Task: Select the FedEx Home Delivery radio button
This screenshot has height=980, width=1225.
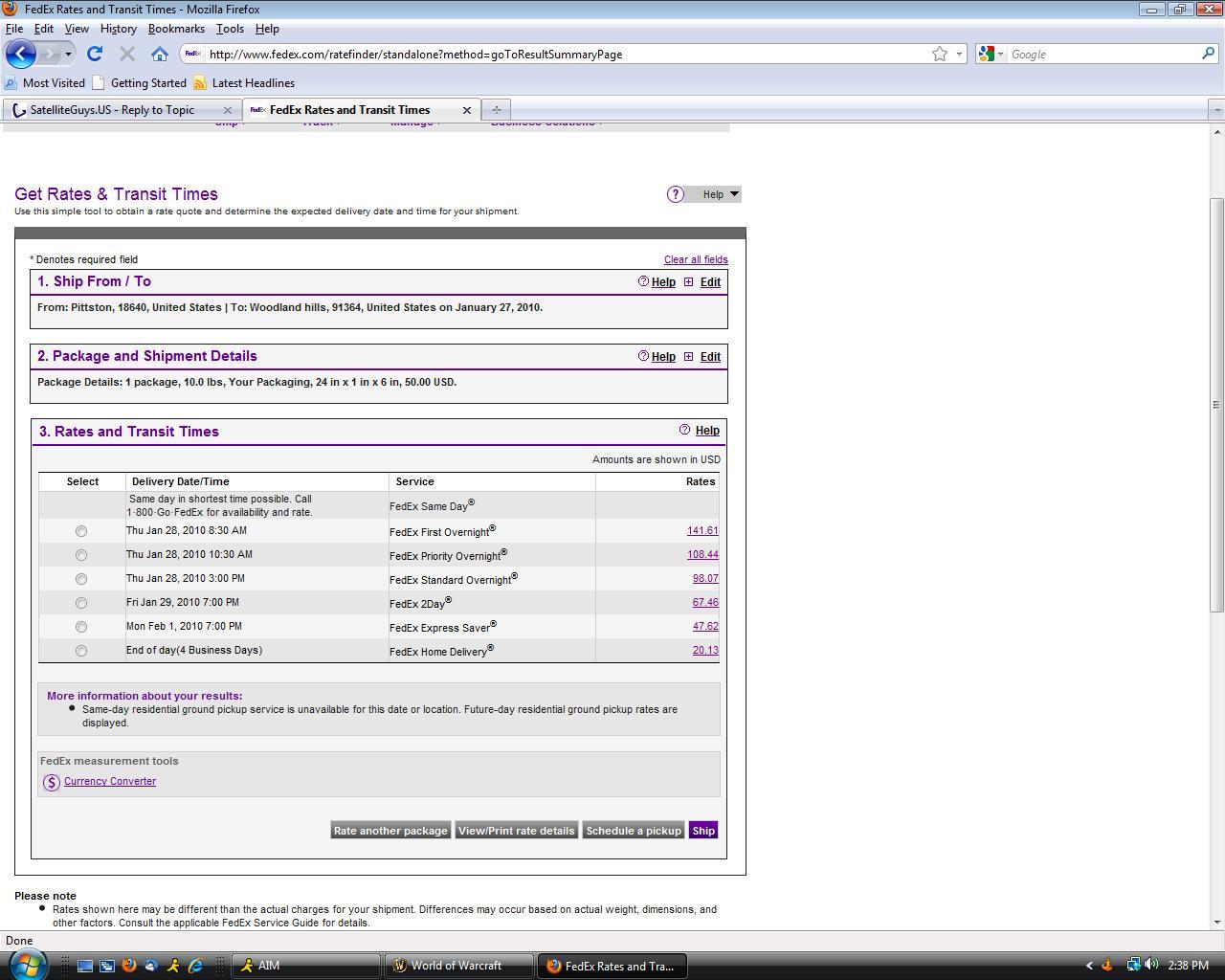Action: (x=81, y=651)
